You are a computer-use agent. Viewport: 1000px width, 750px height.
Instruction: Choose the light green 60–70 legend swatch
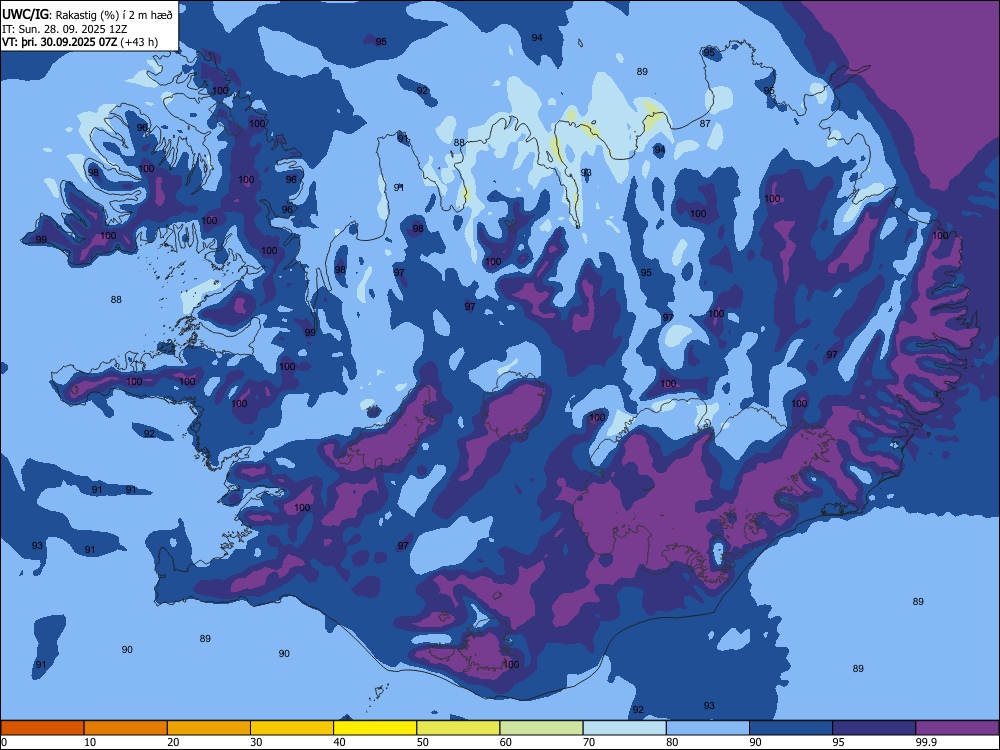pyautogui.click(x=541, y=728)
